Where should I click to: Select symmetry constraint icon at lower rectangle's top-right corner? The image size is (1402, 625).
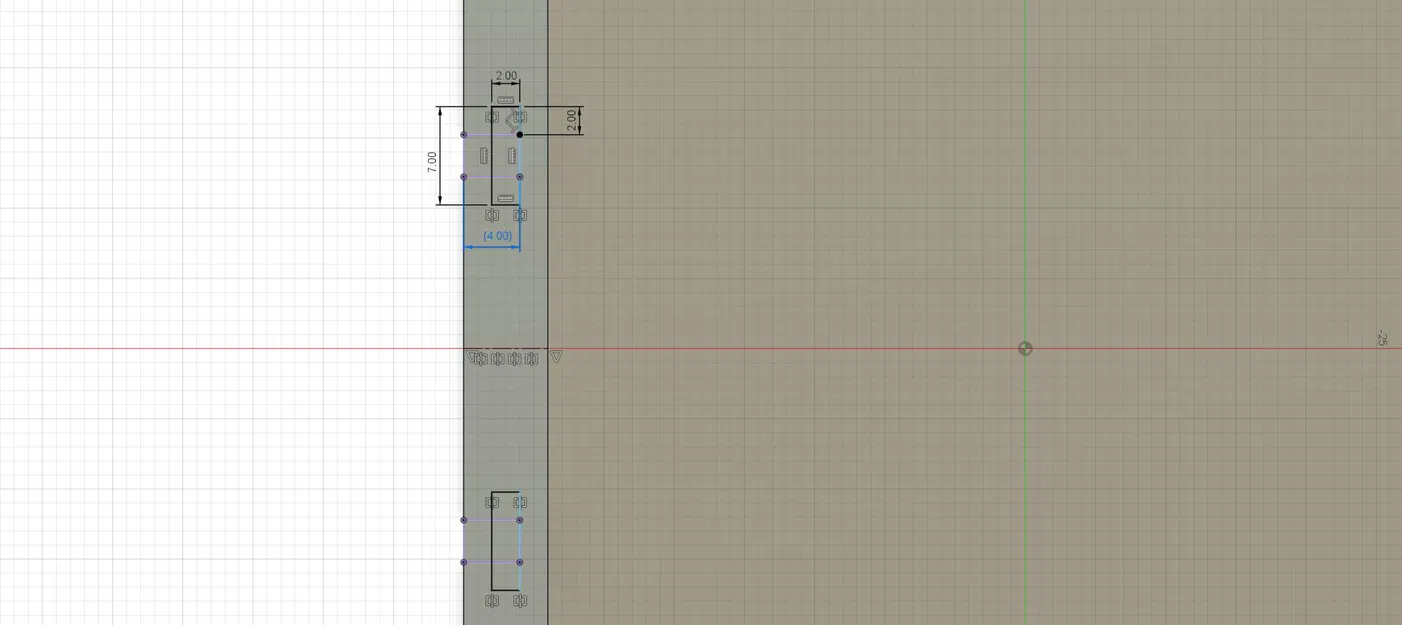(x=520, y=503)
